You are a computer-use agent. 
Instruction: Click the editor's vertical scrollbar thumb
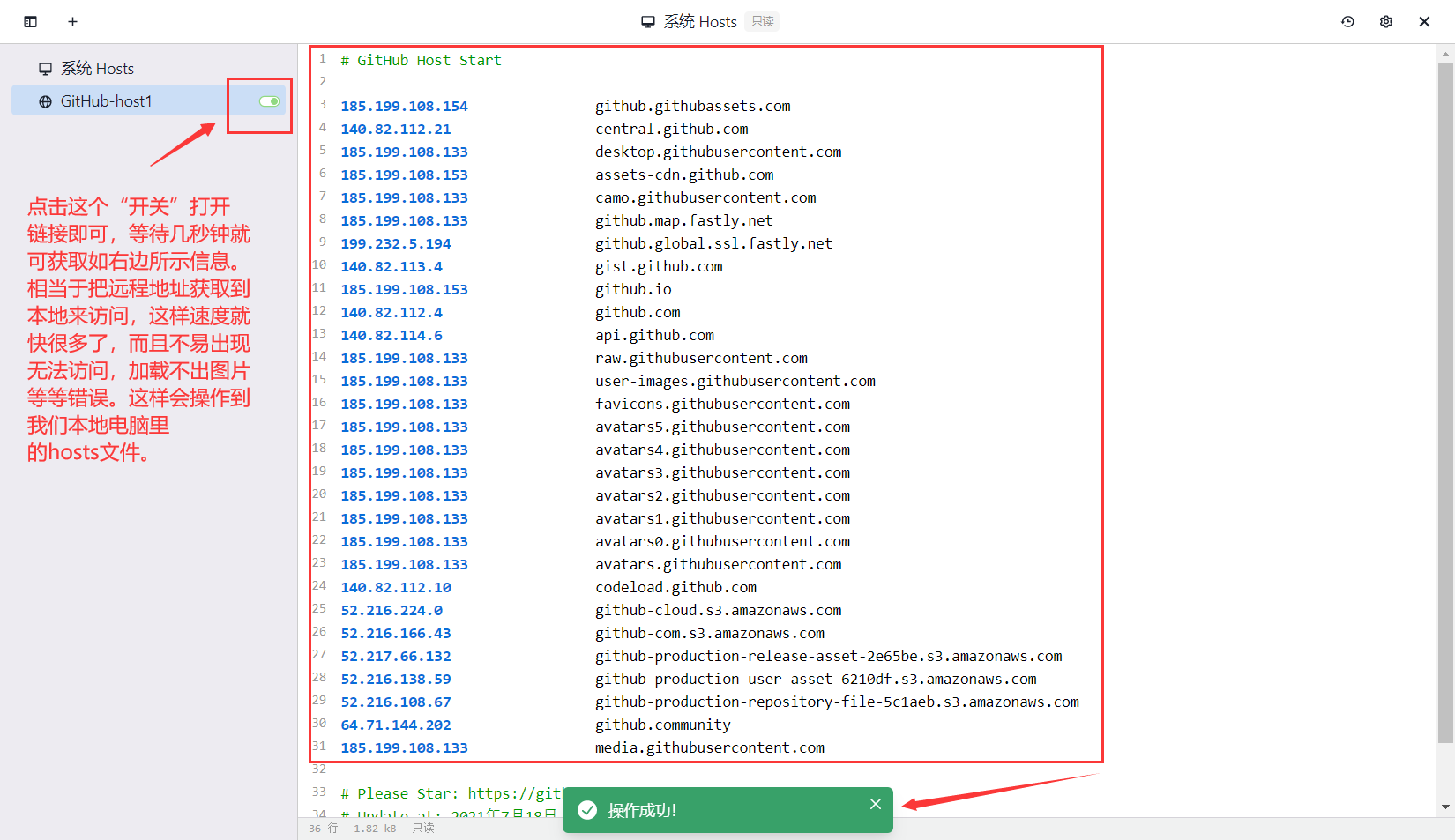click(x=1445, y=401)
